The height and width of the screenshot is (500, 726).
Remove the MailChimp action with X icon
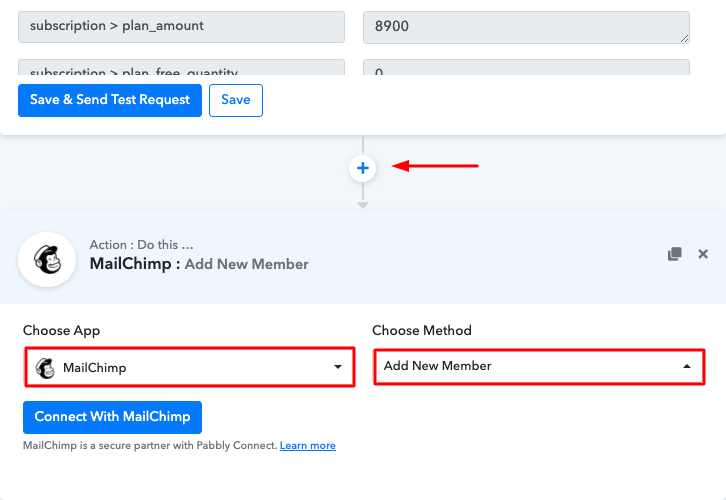point(703,254)
